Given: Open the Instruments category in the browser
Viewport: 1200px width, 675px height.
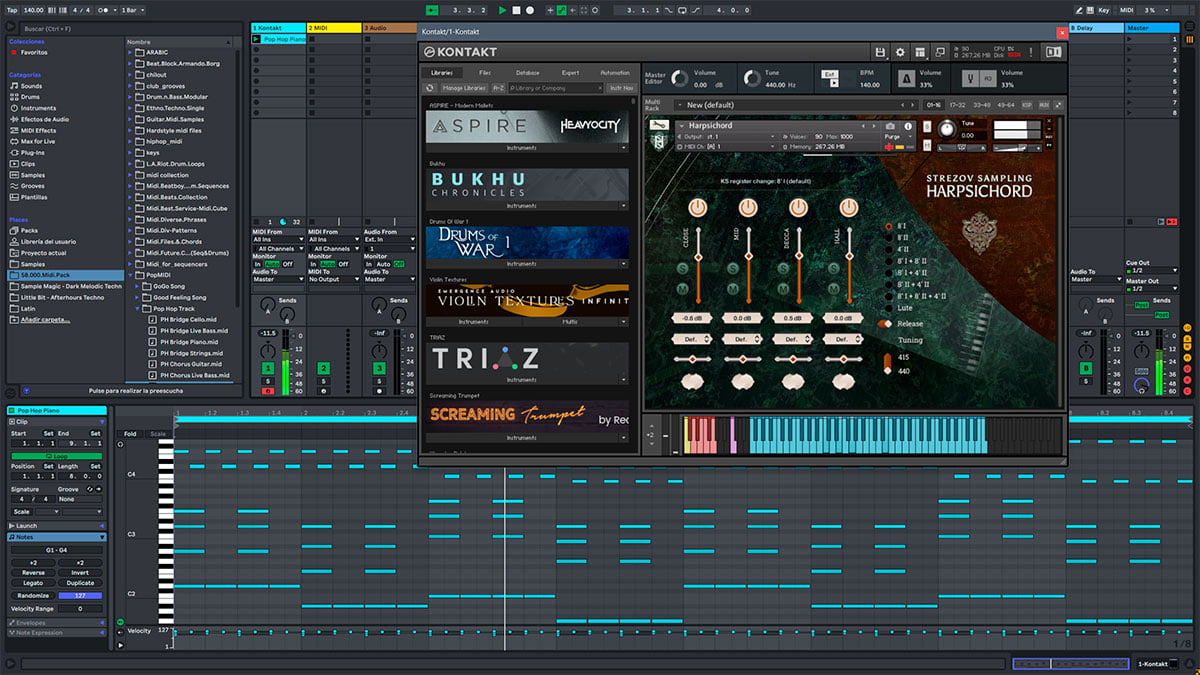Looking at the screenshot, I should pyautogui.click(x=32, y=108).
